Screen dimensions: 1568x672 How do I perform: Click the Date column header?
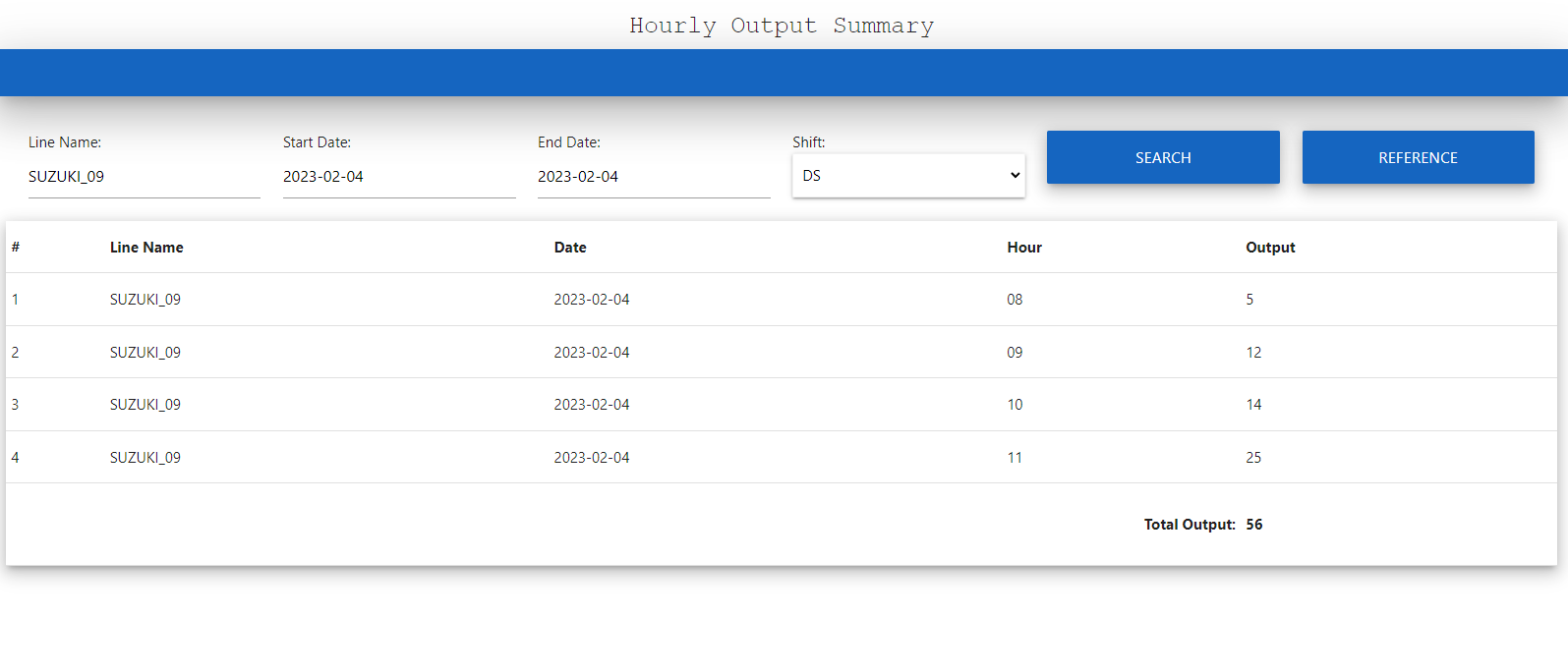[570, 248]
